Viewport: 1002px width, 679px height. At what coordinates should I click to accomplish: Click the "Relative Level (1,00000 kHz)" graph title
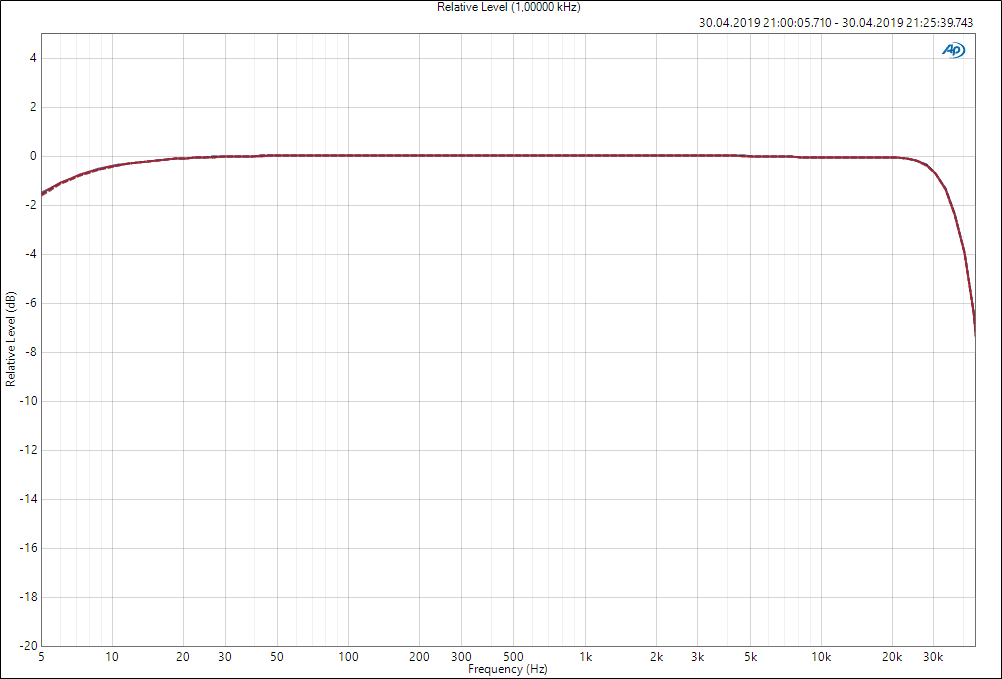click(x=509, y=7)
